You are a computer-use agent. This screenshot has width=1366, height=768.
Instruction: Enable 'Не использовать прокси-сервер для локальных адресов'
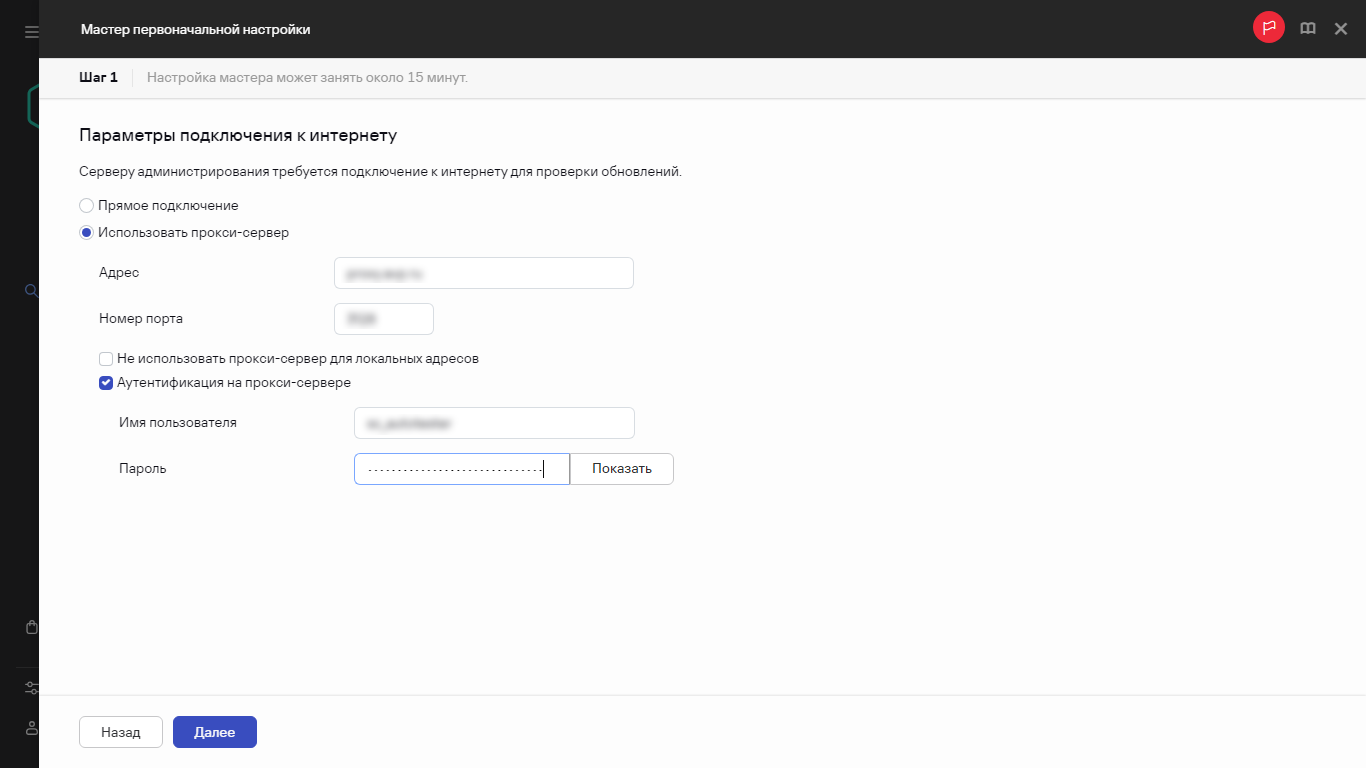106,358
